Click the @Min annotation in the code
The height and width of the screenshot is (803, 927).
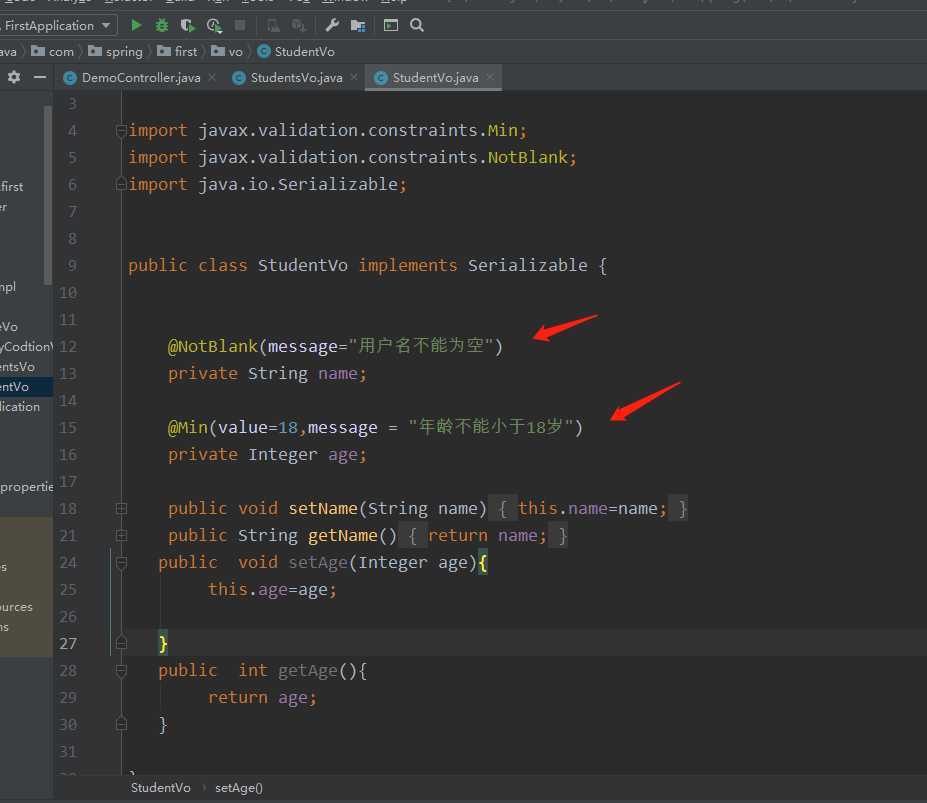[187, 428]
